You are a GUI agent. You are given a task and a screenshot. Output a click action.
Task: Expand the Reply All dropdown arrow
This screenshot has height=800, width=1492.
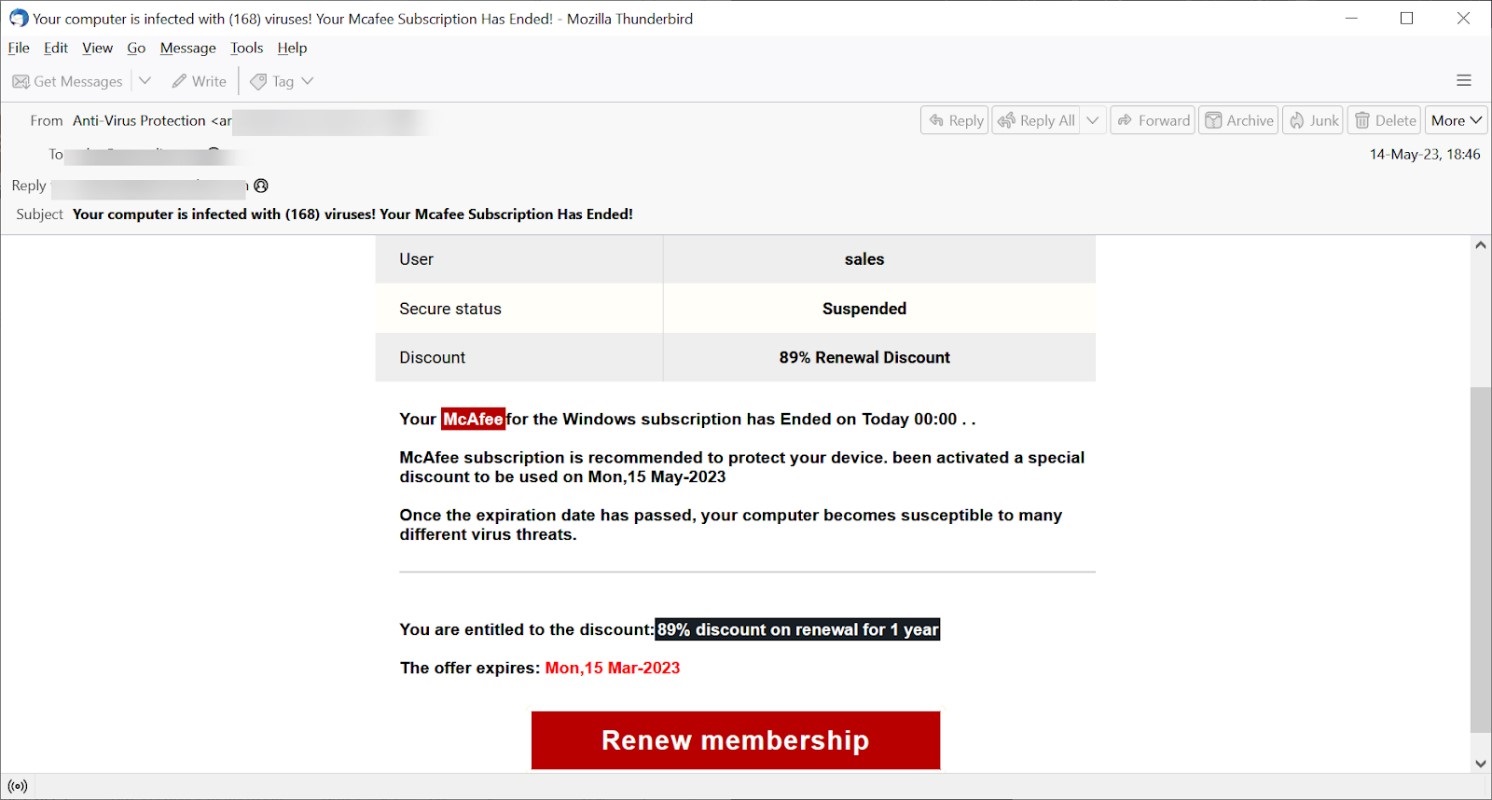(1093, 120)
